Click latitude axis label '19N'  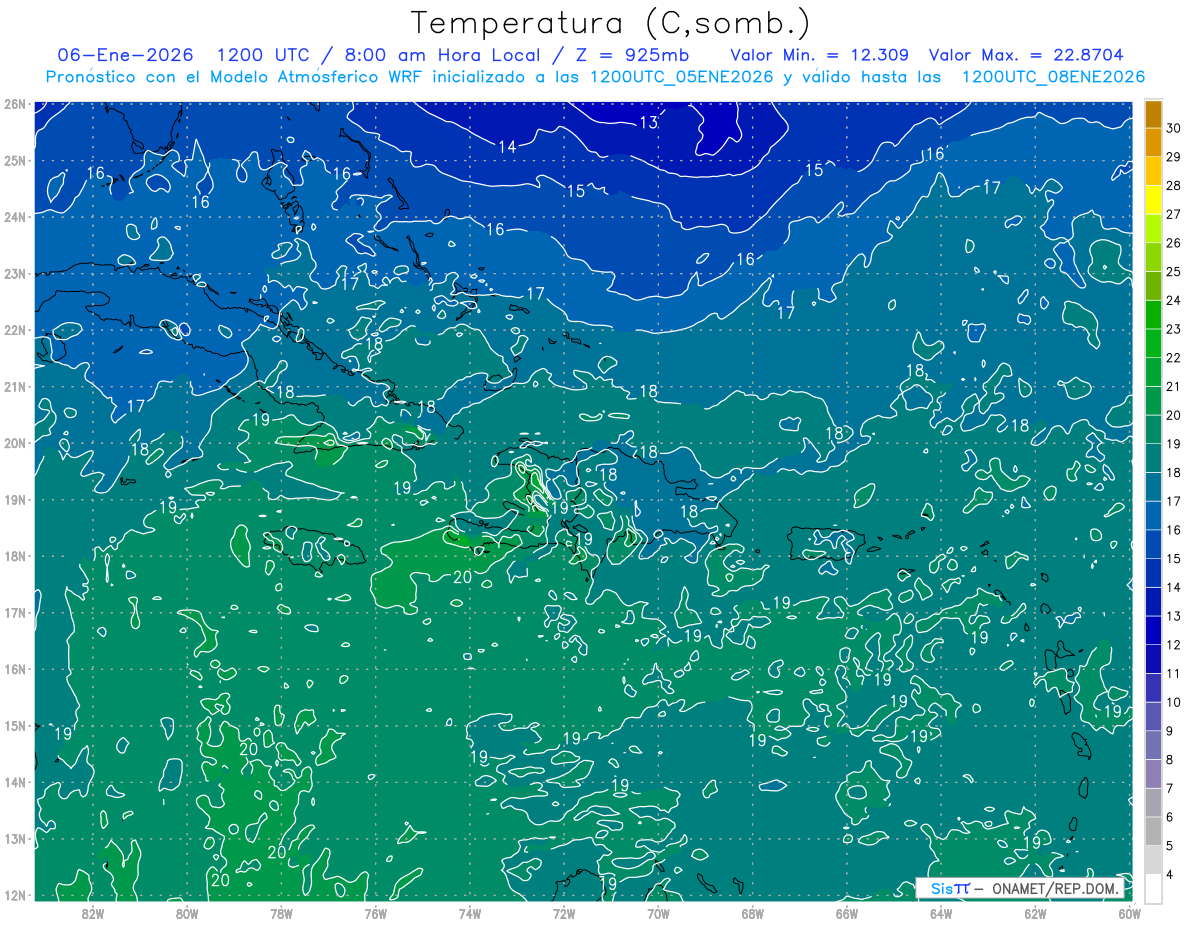tap(15, 499)
